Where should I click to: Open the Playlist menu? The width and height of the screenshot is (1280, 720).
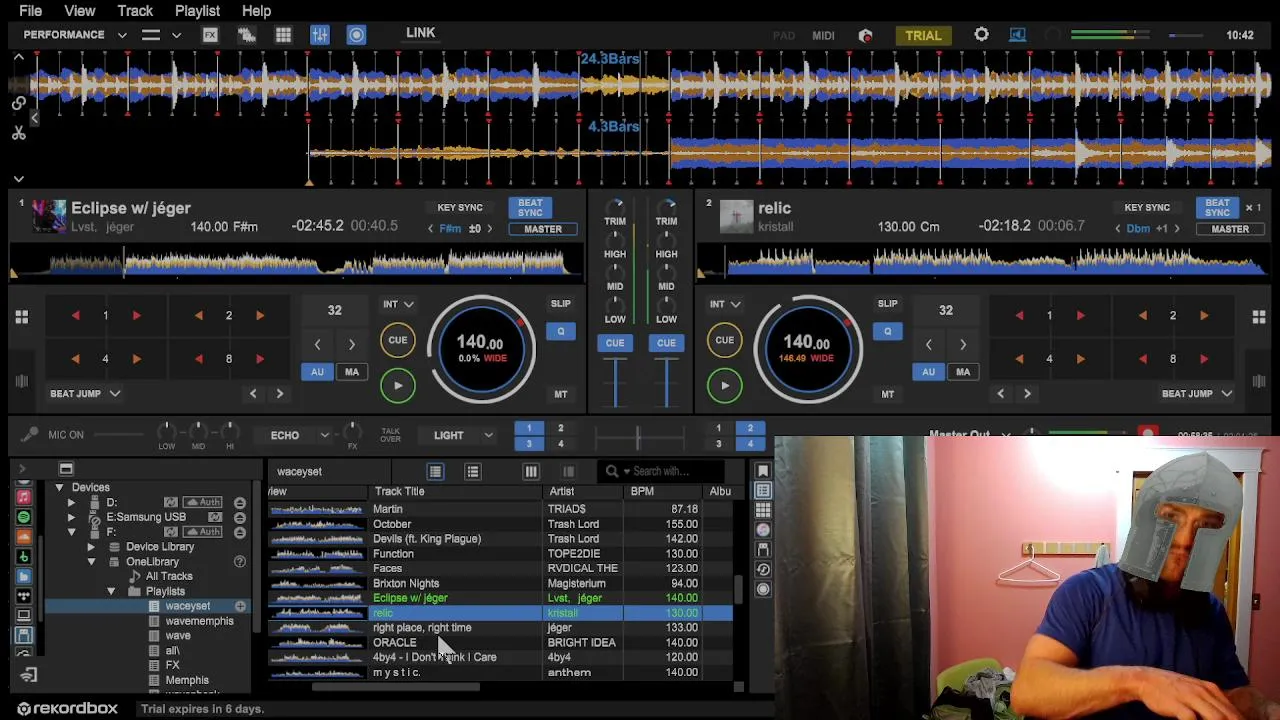pyautogui.click(x=197, y=11)
